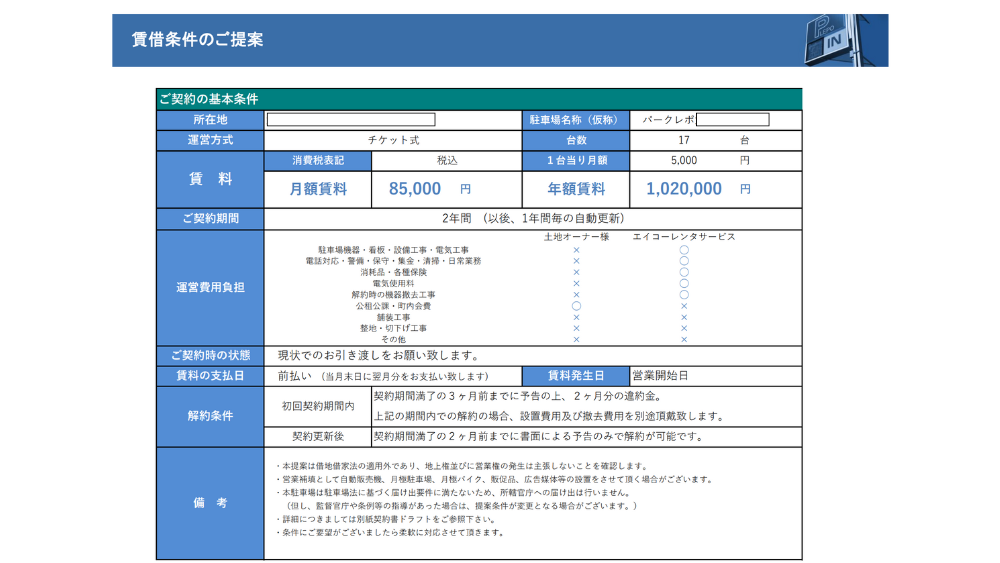Click the 17 vehicle count value
This screenshot has height=563, width=1000.
pos(684,140)
